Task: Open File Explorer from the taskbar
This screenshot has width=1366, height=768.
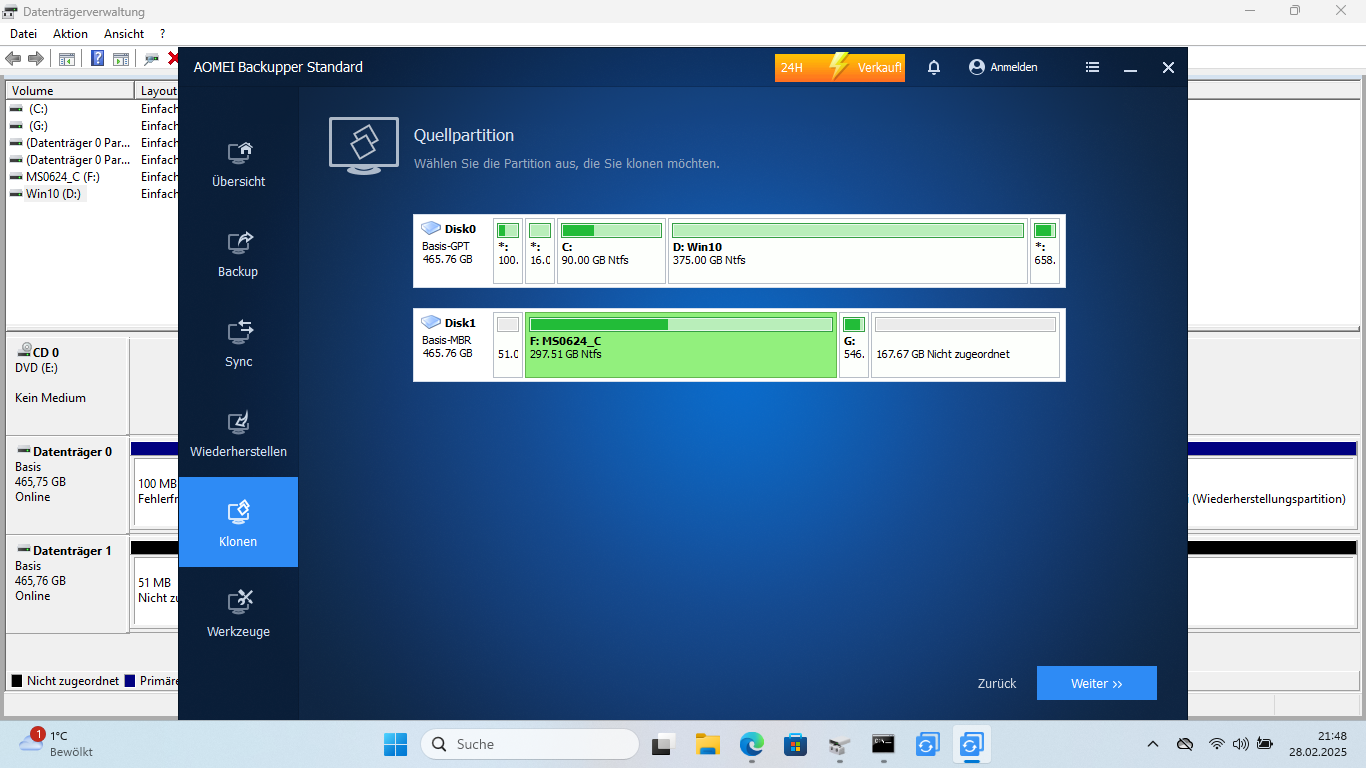Action: 708,744
